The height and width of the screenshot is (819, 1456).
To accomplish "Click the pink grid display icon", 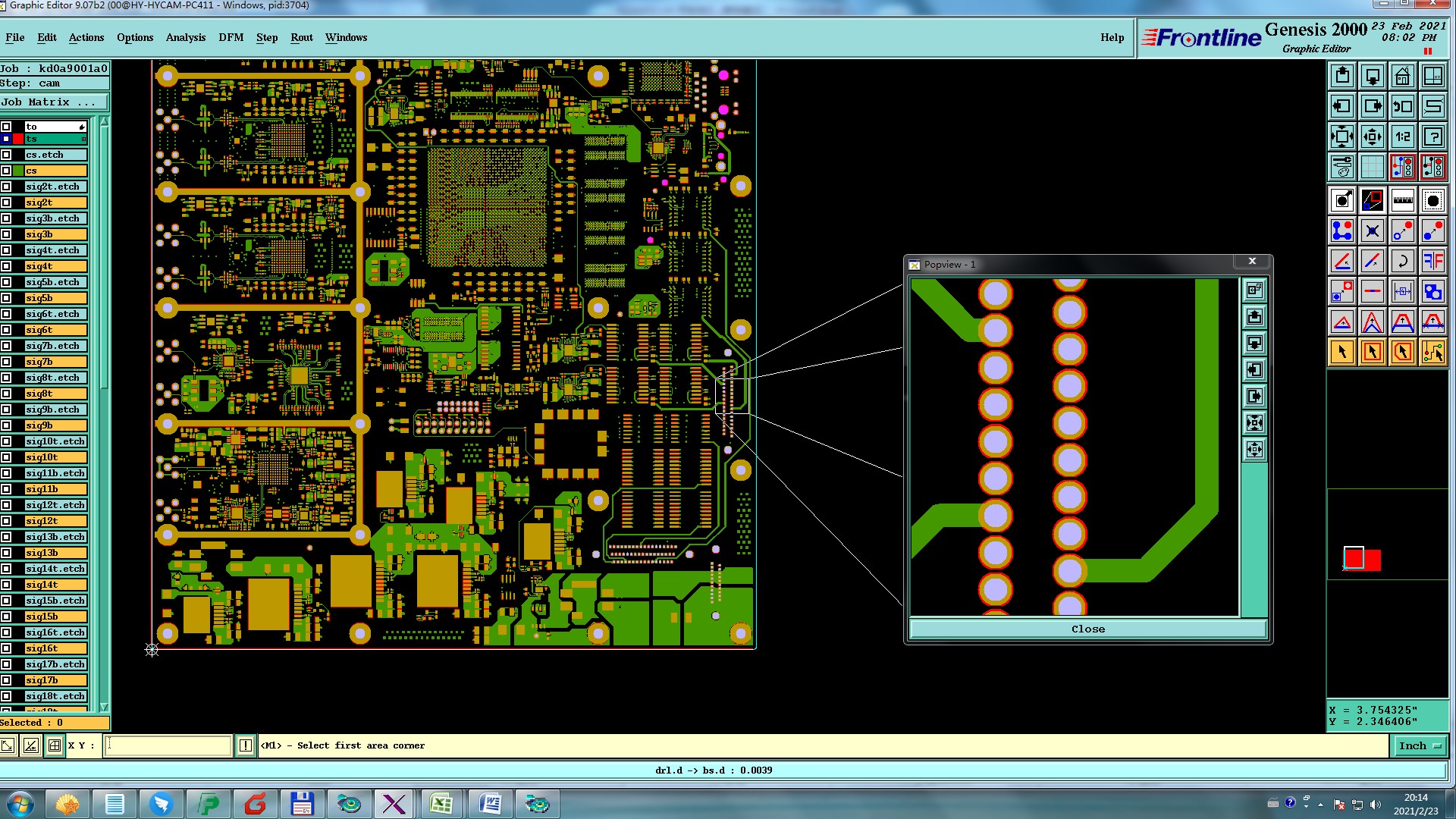I will [1372, 167].
